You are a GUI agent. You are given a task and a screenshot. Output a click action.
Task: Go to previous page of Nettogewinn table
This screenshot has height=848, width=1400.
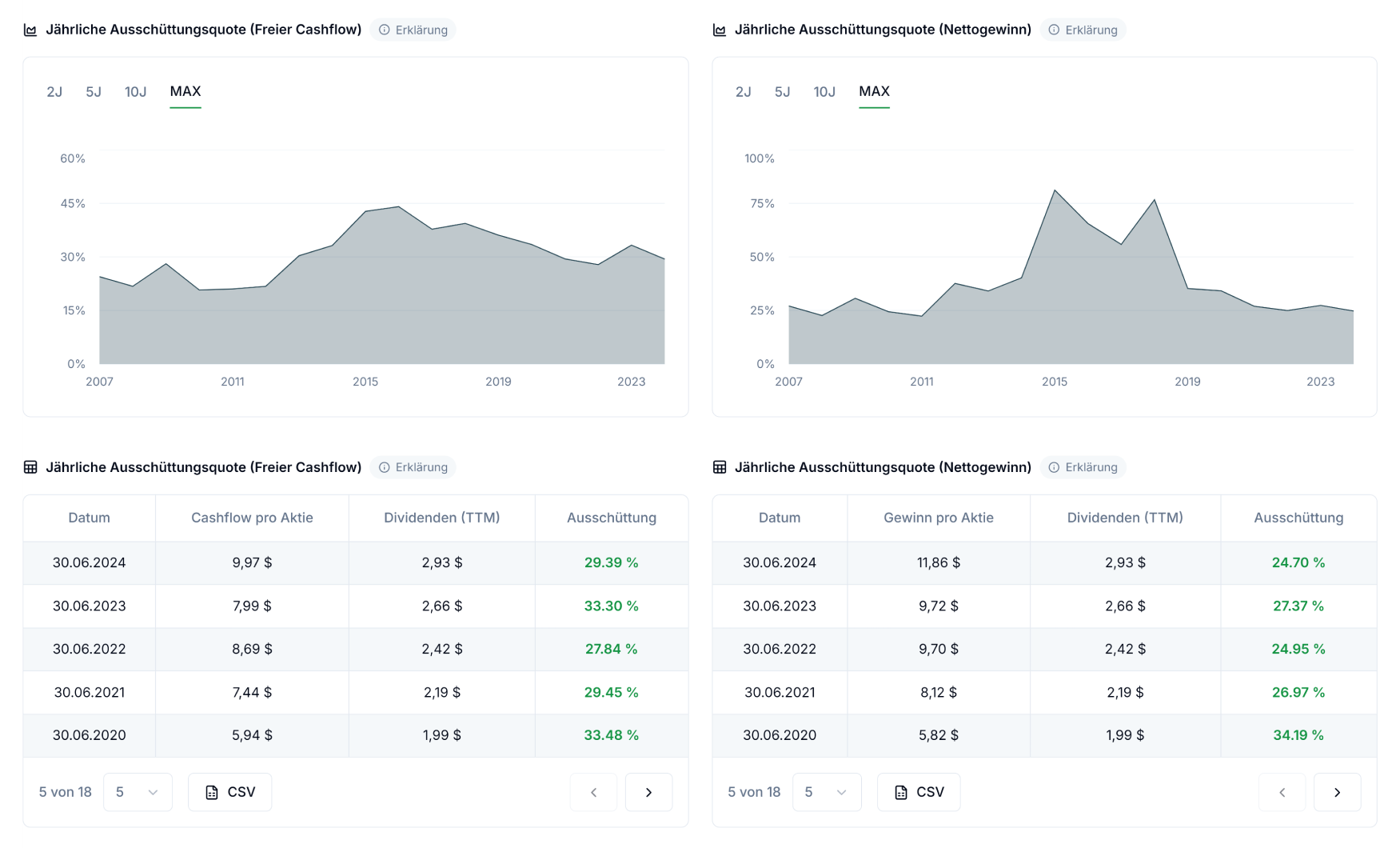(x=1282, y=792)
